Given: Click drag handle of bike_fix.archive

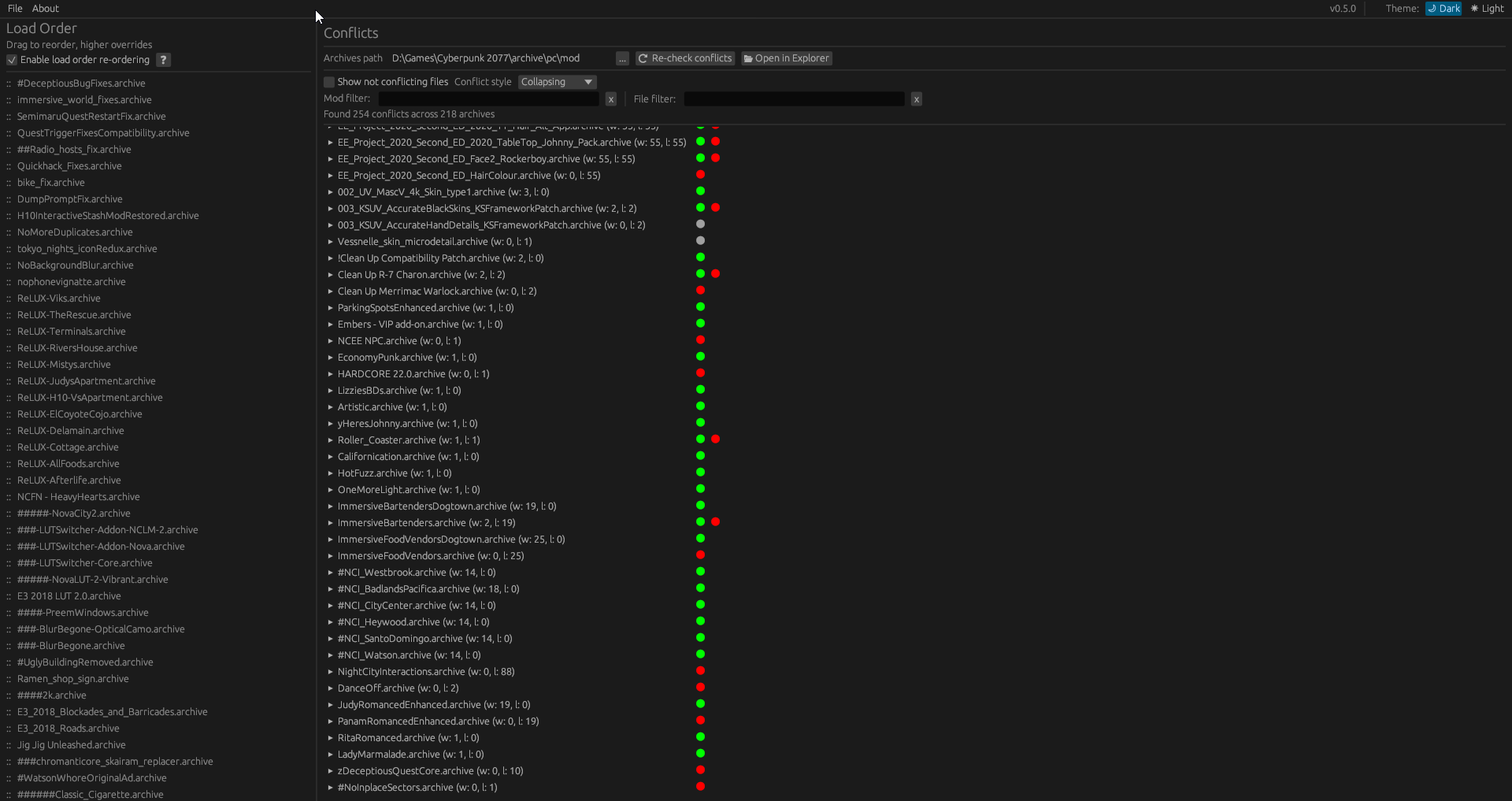Looking at the screenshot, I should click(x=9, y=183).
